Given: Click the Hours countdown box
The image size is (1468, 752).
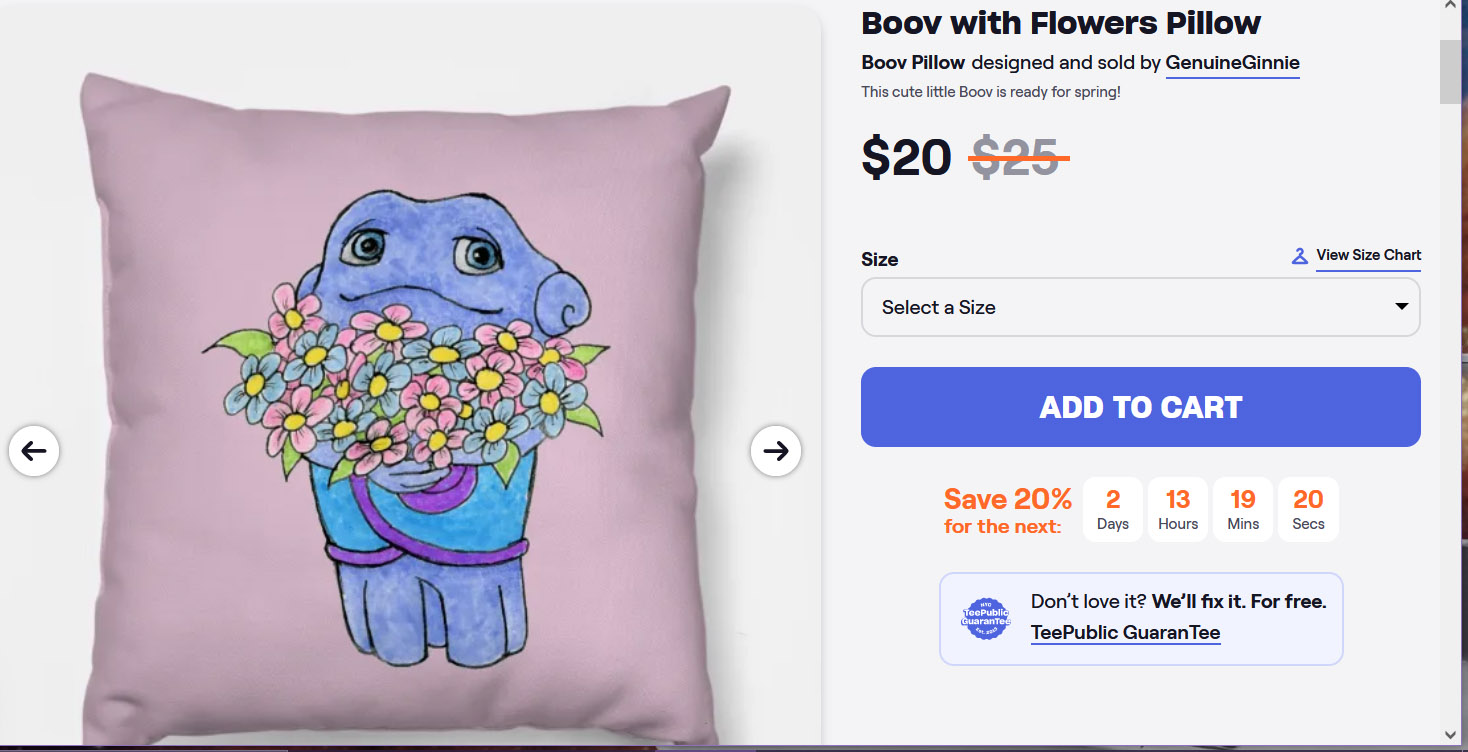Looking at the screenshot, I should click(x=1178, y=509).
